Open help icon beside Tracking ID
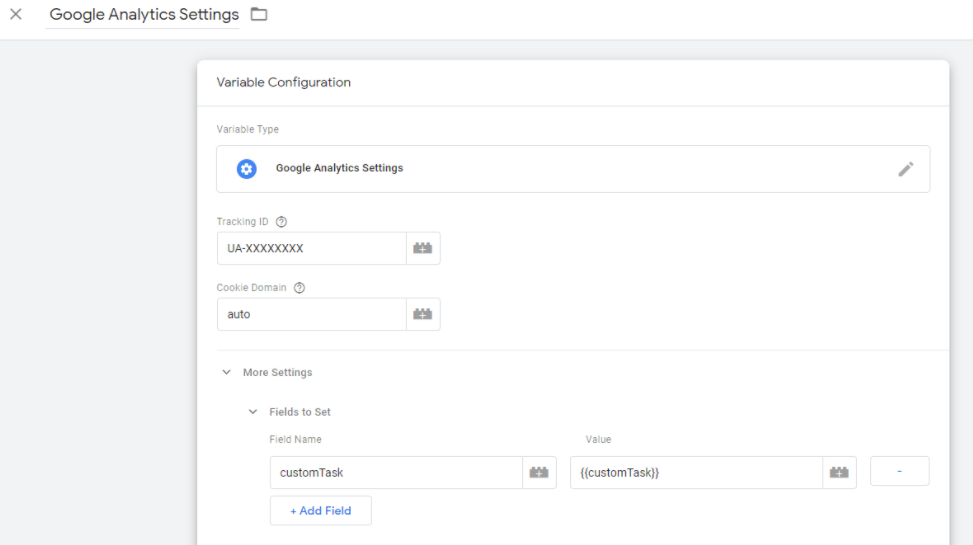This screenshot has height=545, width=973. [281, 222]
